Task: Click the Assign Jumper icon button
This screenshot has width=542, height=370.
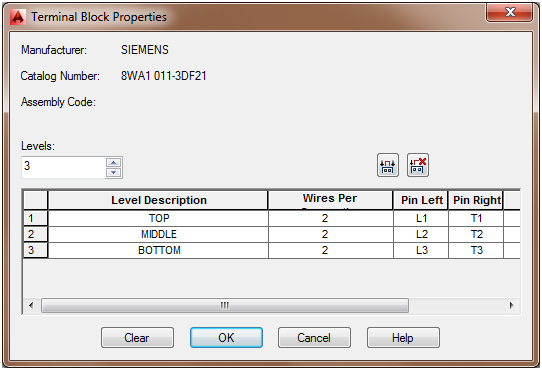Action: 388,165
